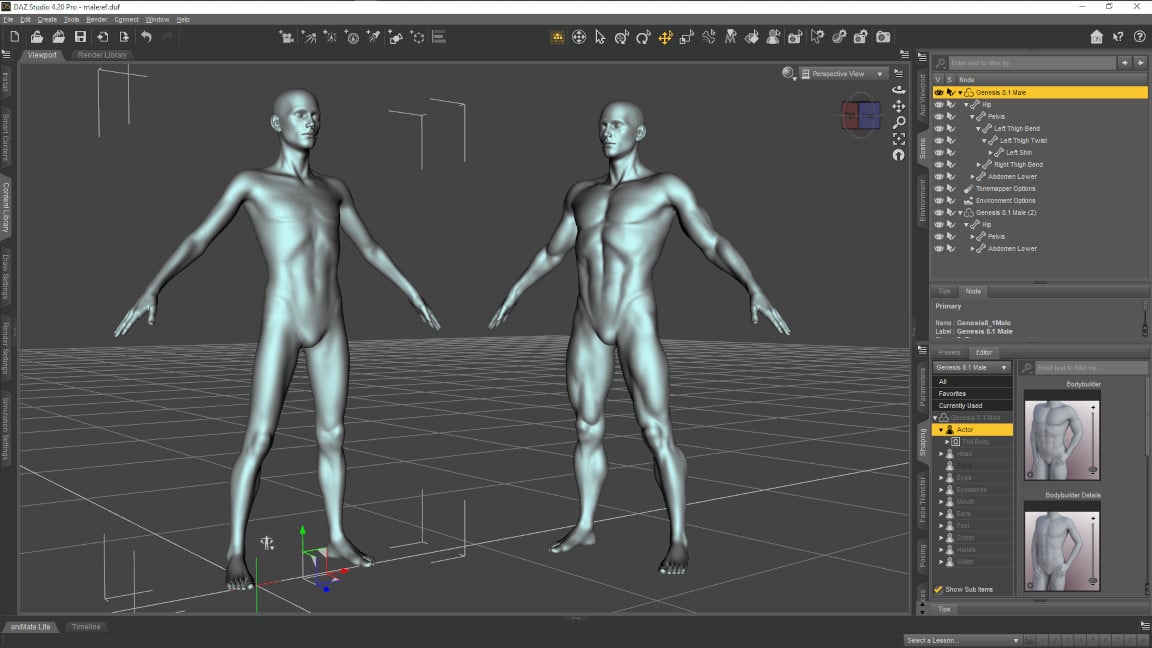This screenshot has height=648, width=1152.
Task: Open the Genesis 8.1 Male figure dropdown
Action: click(x=972, y=368)
